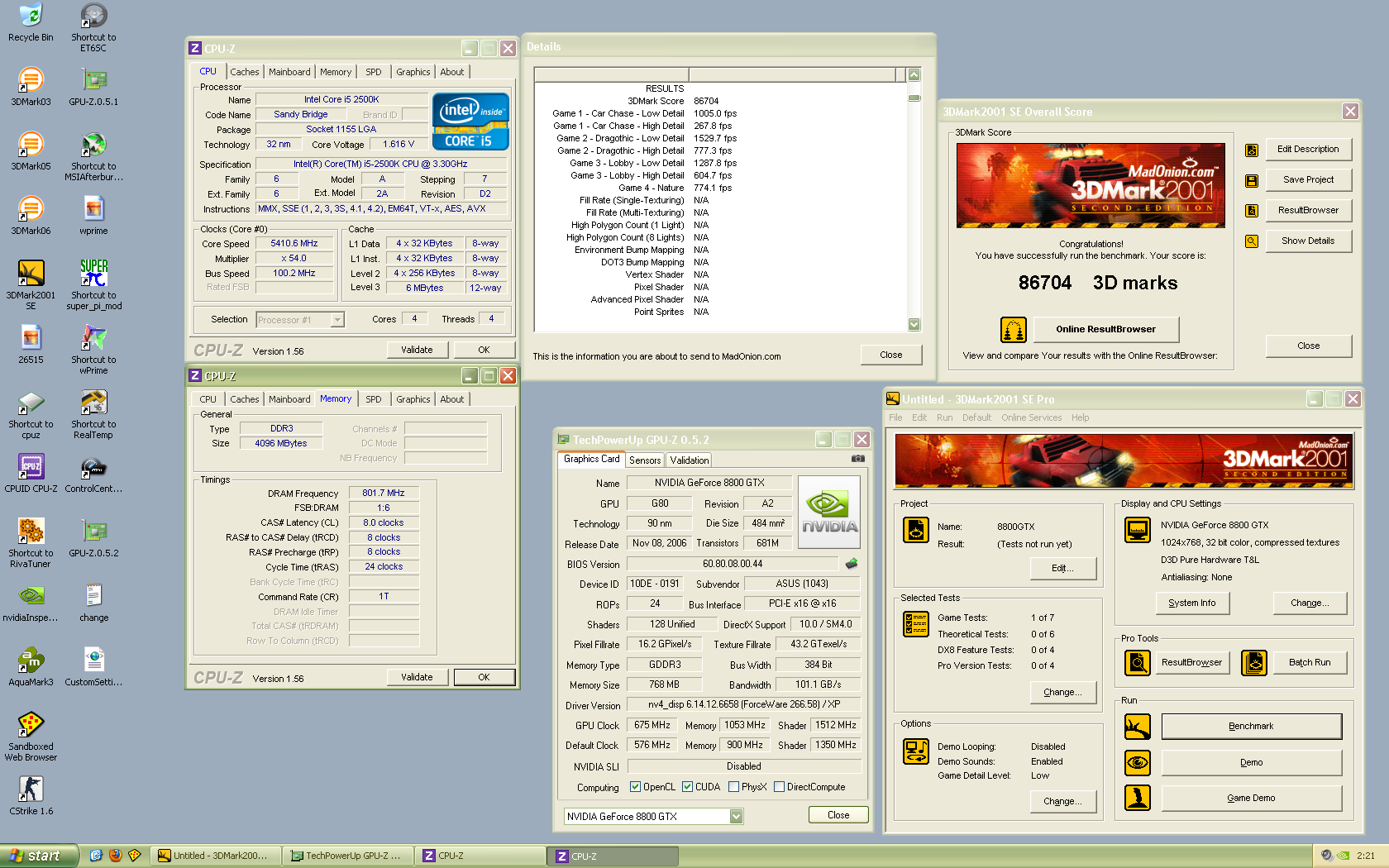Click BIOS version save chip icon in GPU-Z
The height and width of the screenshot is (868, 1389).
click(x=852, y=564)
